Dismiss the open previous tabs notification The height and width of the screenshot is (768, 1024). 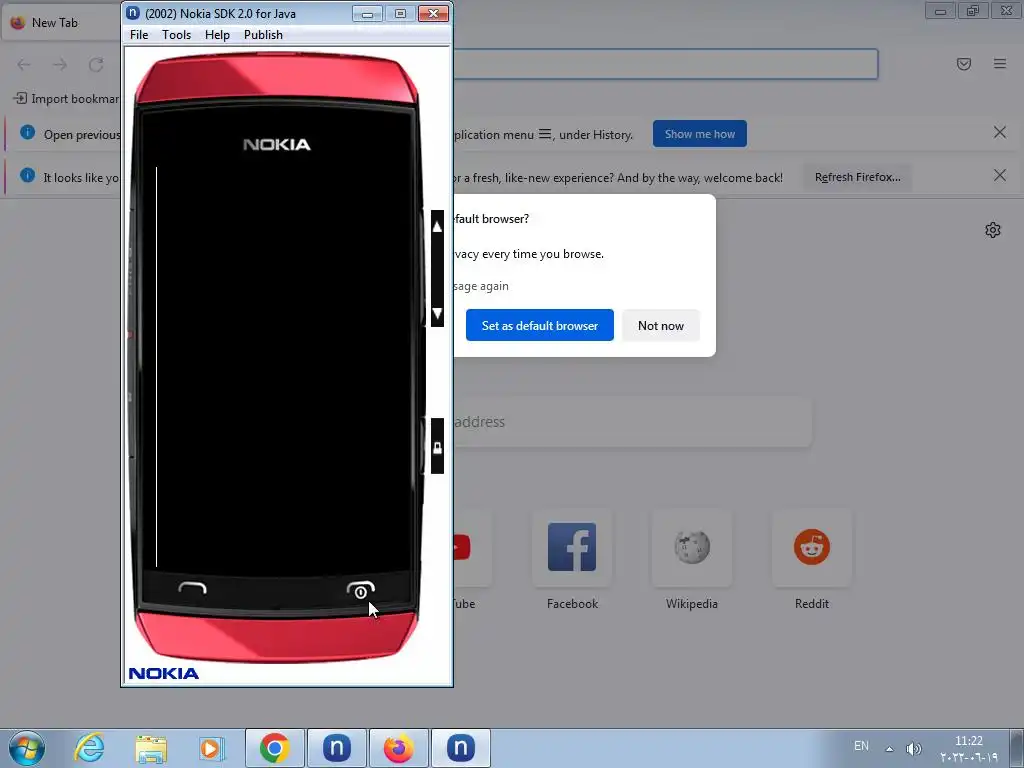click(x=999, y=133)
